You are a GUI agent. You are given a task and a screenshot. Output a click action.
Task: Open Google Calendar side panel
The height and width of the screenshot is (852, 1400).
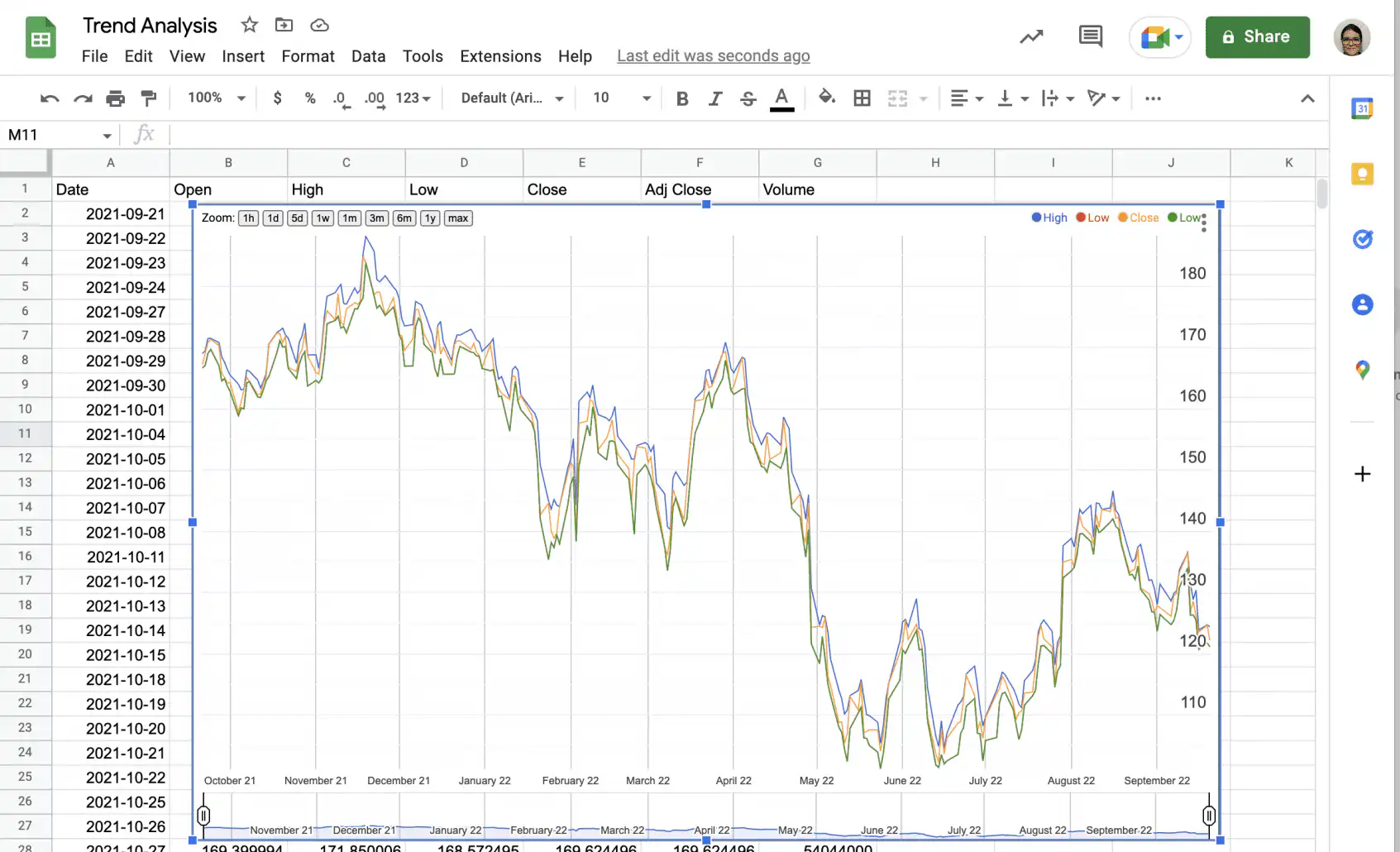pyautogui.click(x=1362, y=108)
